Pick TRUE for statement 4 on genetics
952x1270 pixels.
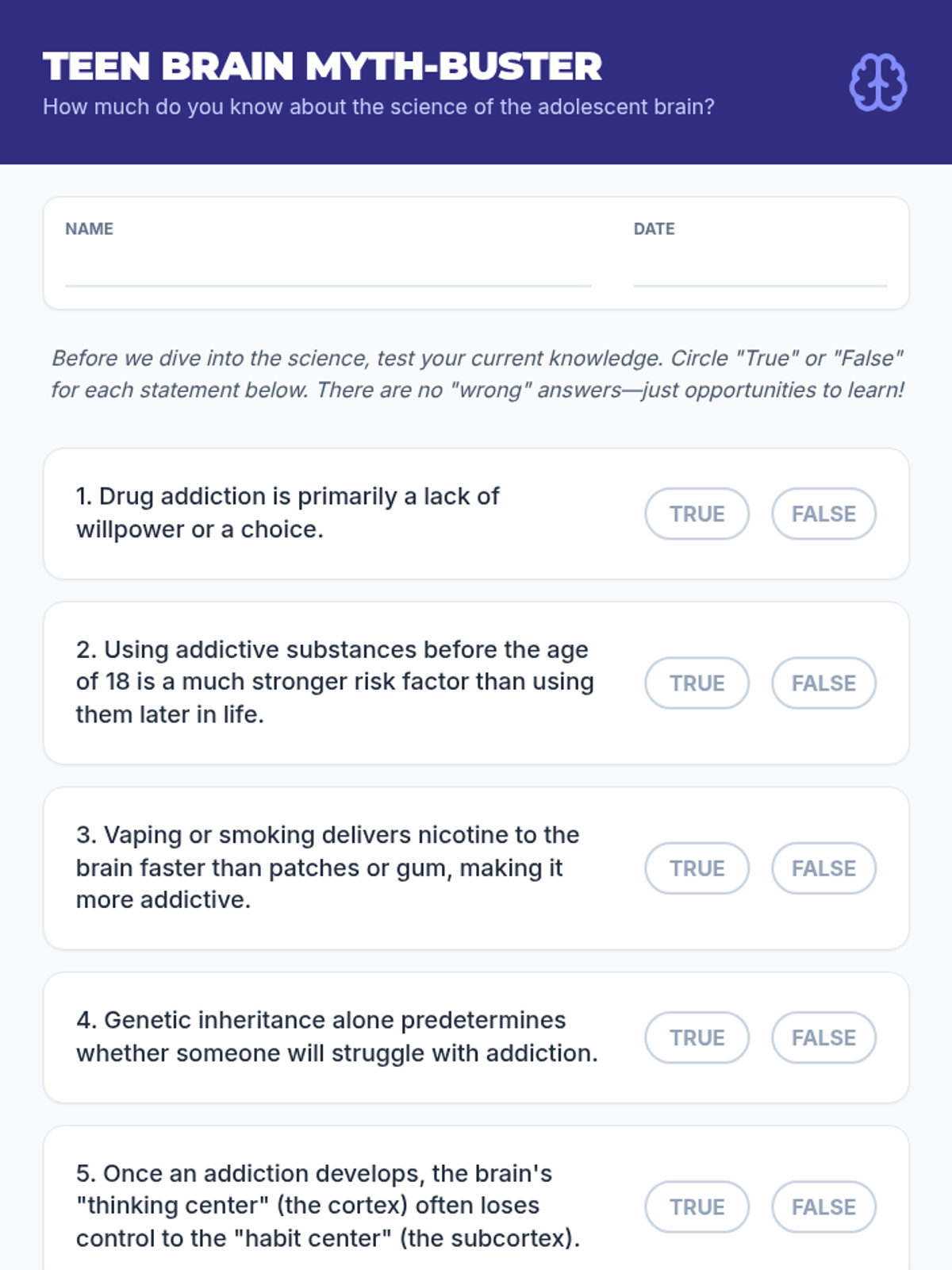click(x=697, y=1037)
